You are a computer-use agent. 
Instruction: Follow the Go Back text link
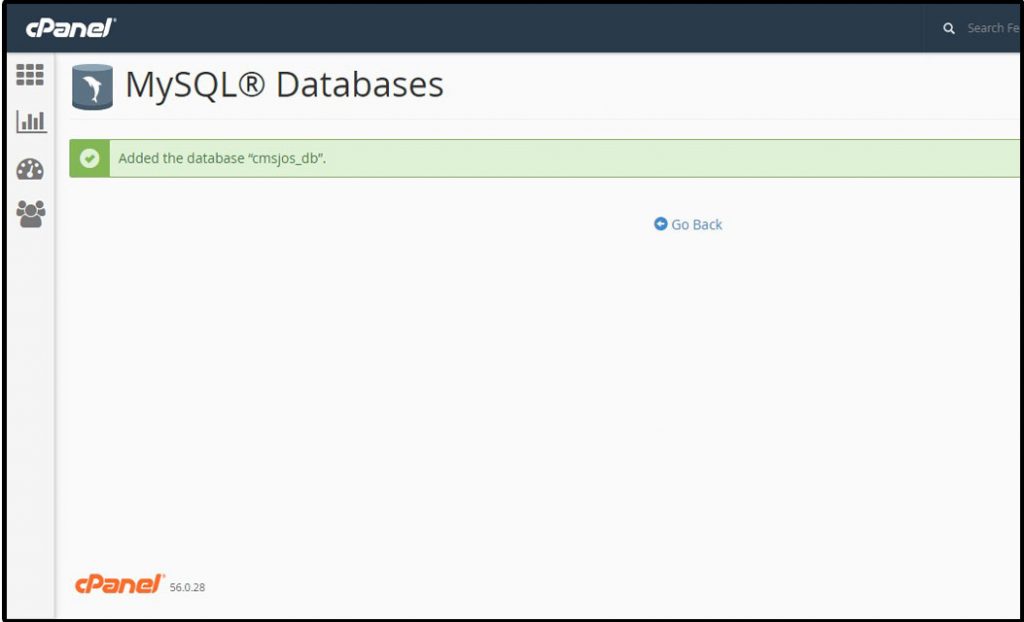pos(696,225)
